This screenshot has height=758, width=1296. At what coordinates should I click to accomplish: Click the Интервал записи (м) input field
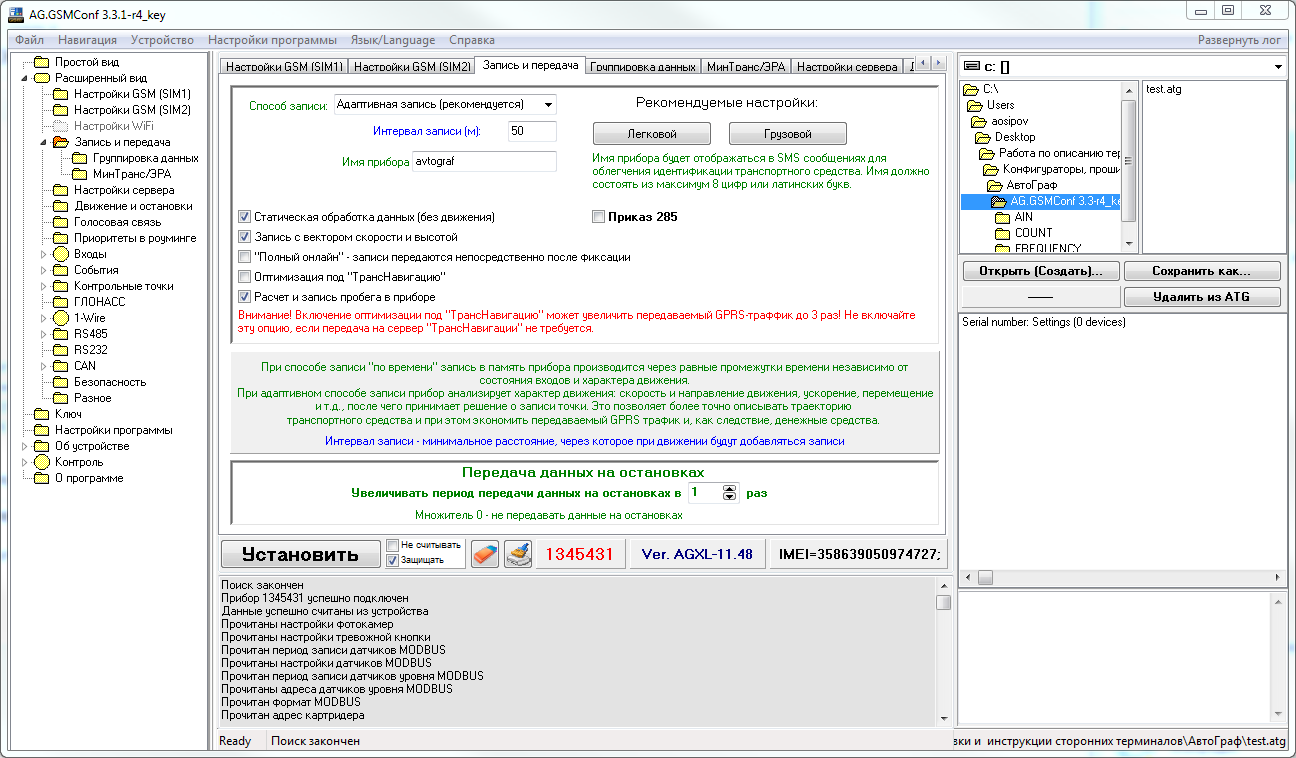point(531,131)
